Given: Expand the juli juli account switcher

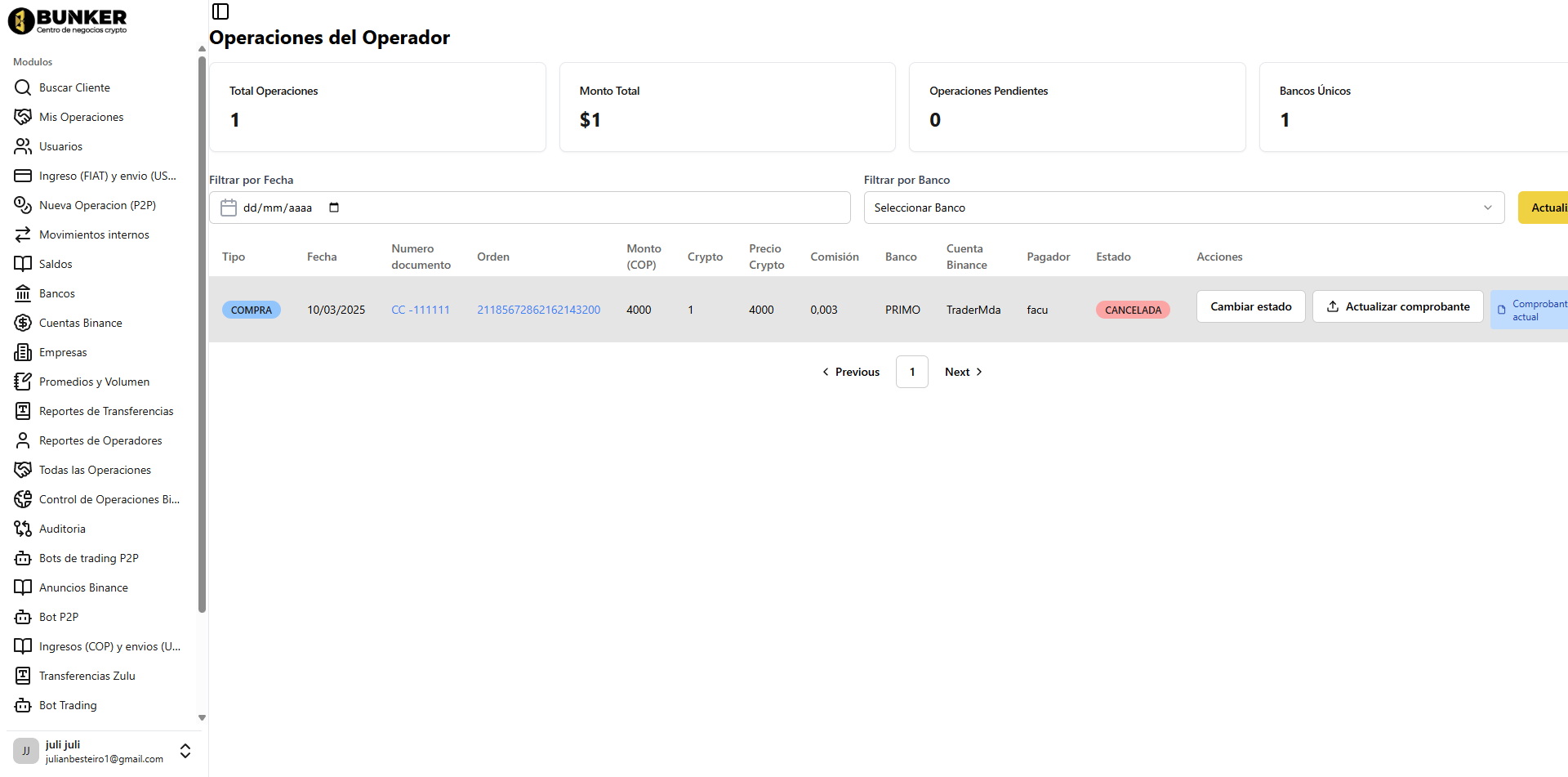Looking at the screenshot, I should pyautogui.click(x=185, y=751).
